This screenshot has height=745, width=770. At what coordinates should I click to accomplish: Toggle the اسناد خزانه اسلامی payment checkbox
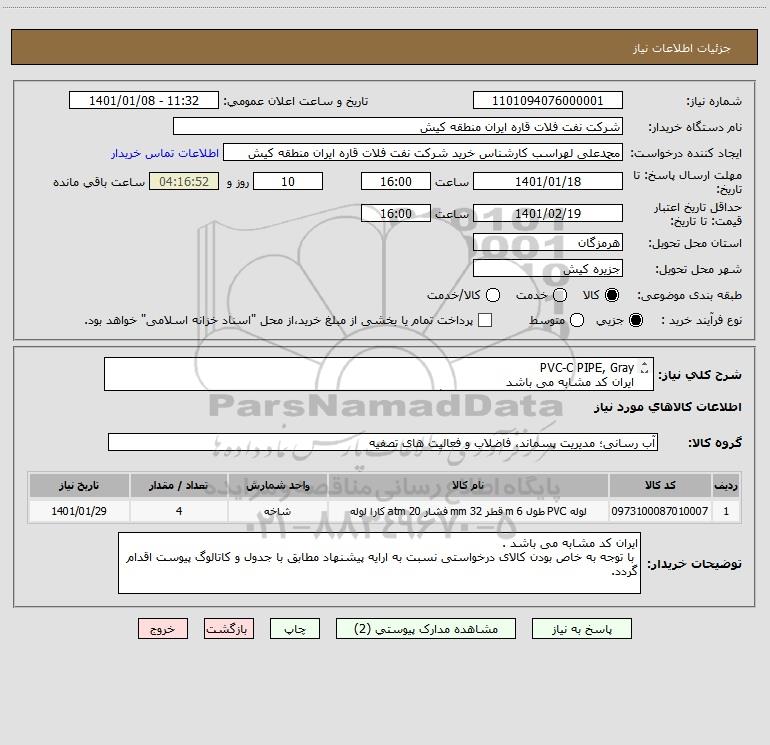(485, 320)
